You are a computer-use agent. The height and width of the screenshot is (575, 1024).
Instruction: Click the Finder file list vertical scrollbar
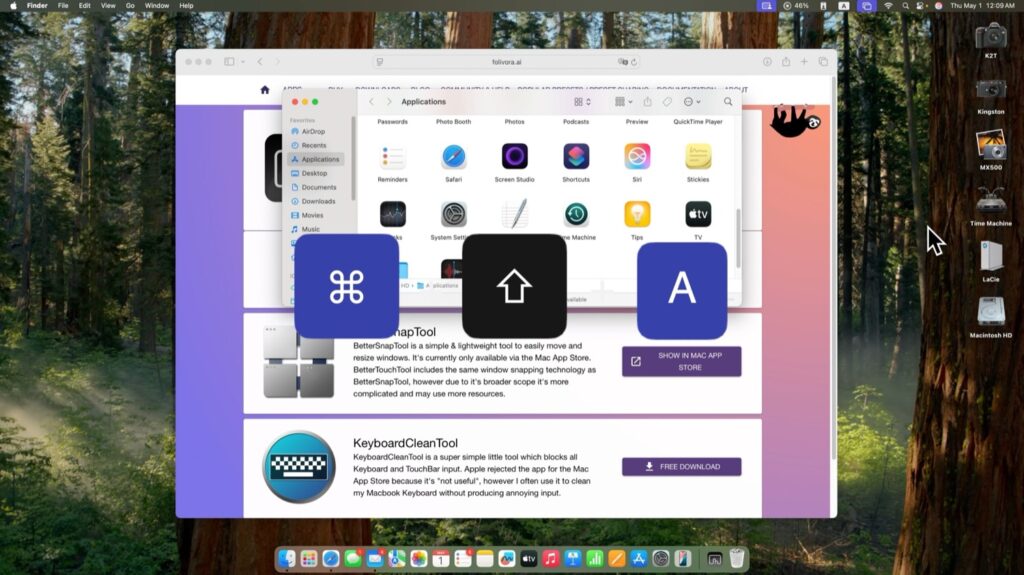pos(739,238)
